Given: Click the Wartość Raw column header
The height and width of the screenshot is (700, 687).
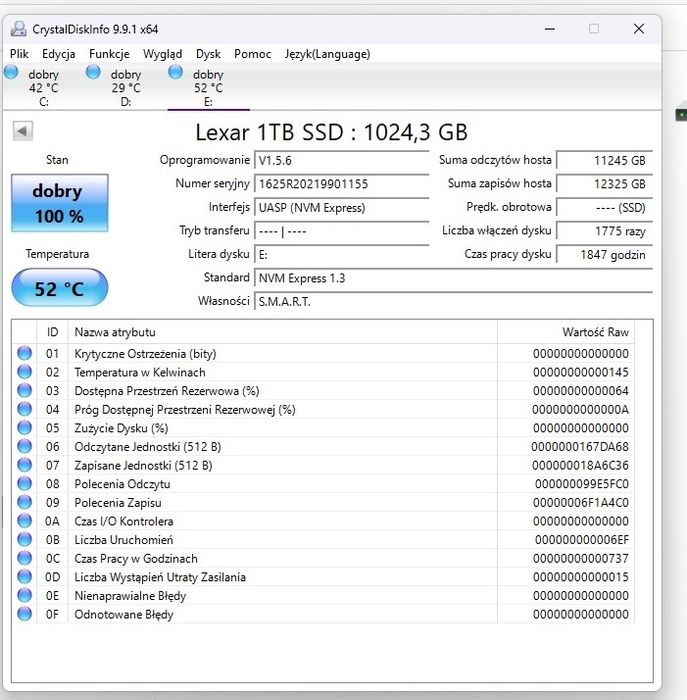Looking at the screenshot, I should pos(566,332).
